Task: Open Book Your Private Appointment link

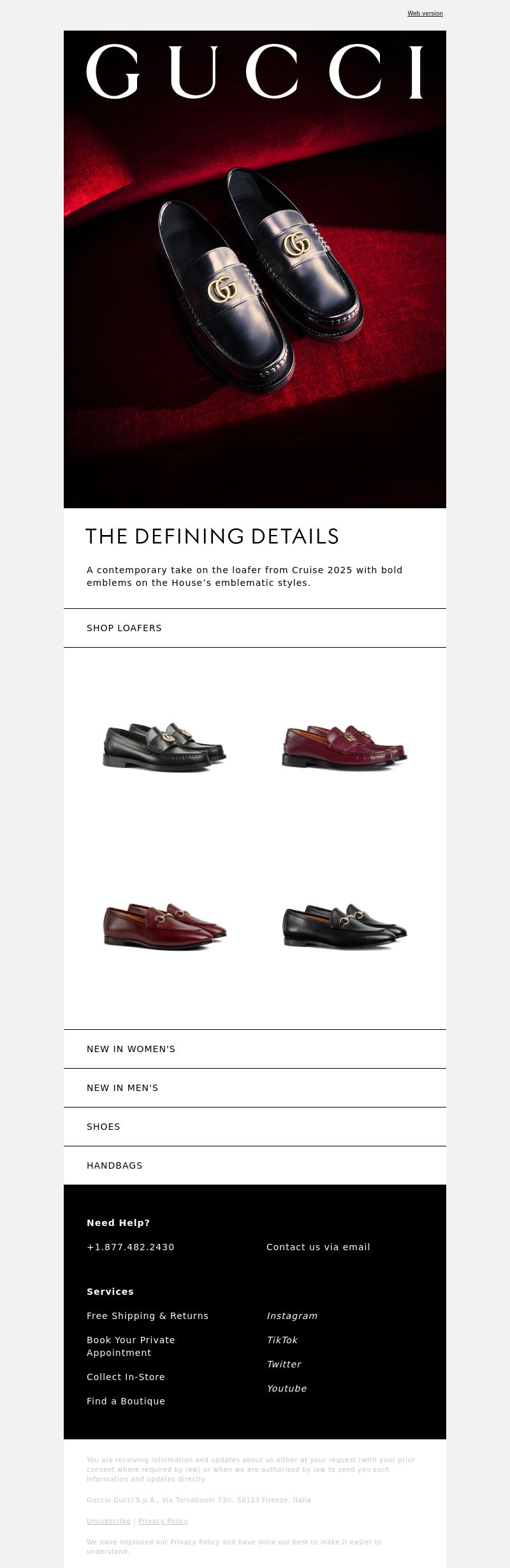Action: [x=131, y=1346]
